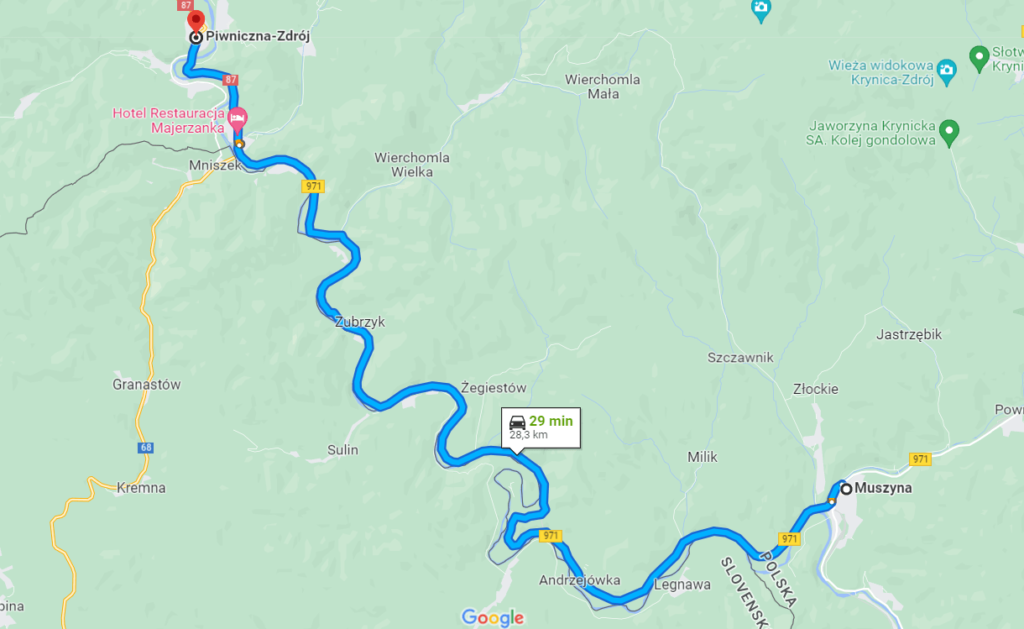This screenshot has width=1024, height=629.
Task: Select the teal camera marker at top edge
Action: click(761, 11)
